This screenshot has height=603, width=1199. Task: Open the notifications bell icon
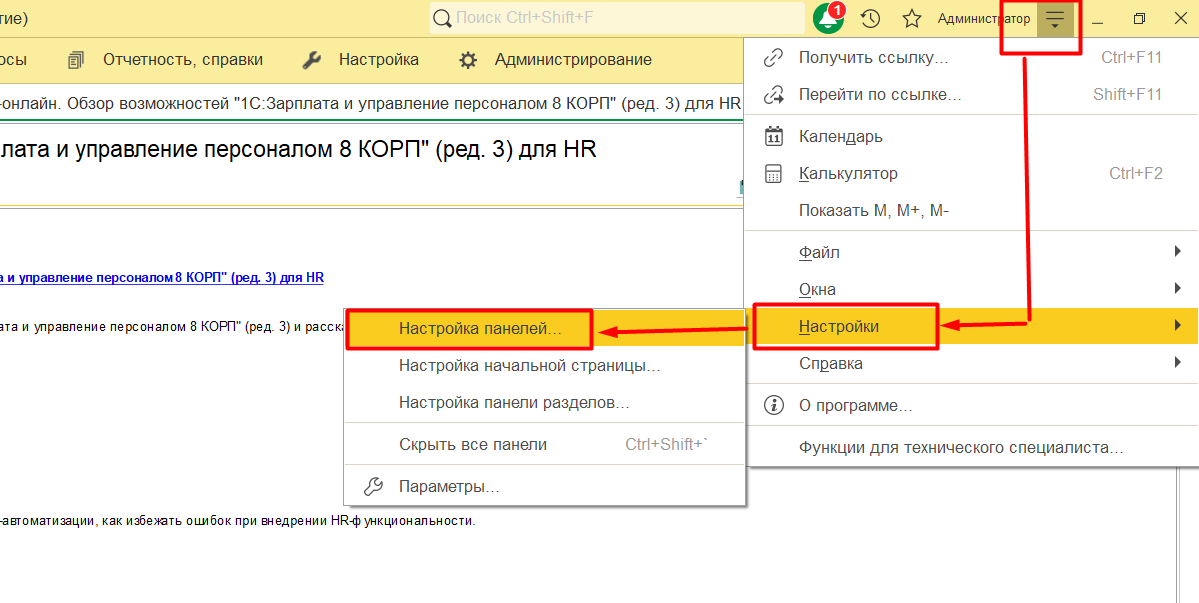coord(828,18)
